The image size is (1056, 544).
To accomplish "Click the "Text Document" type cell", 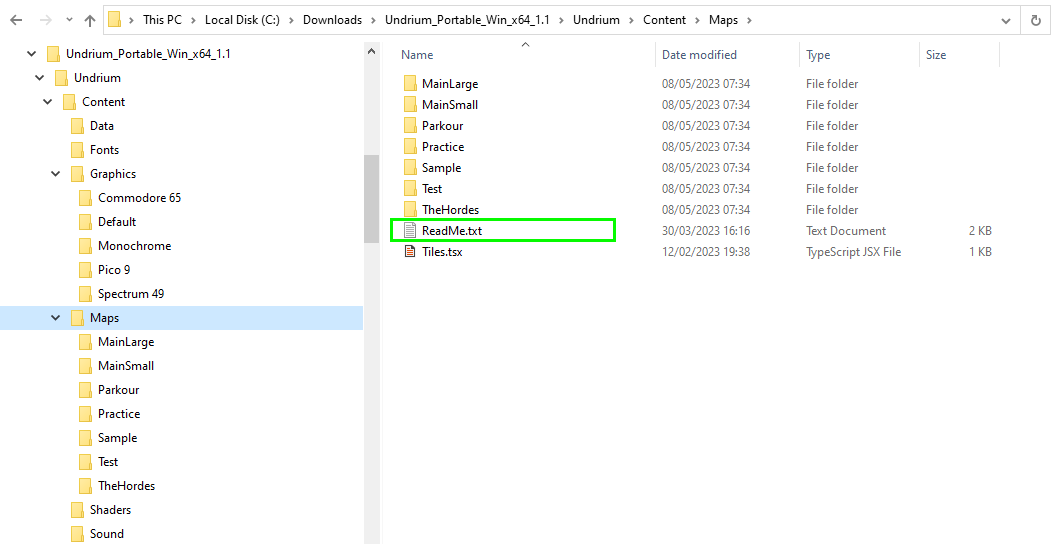I will tap(846, 230).
